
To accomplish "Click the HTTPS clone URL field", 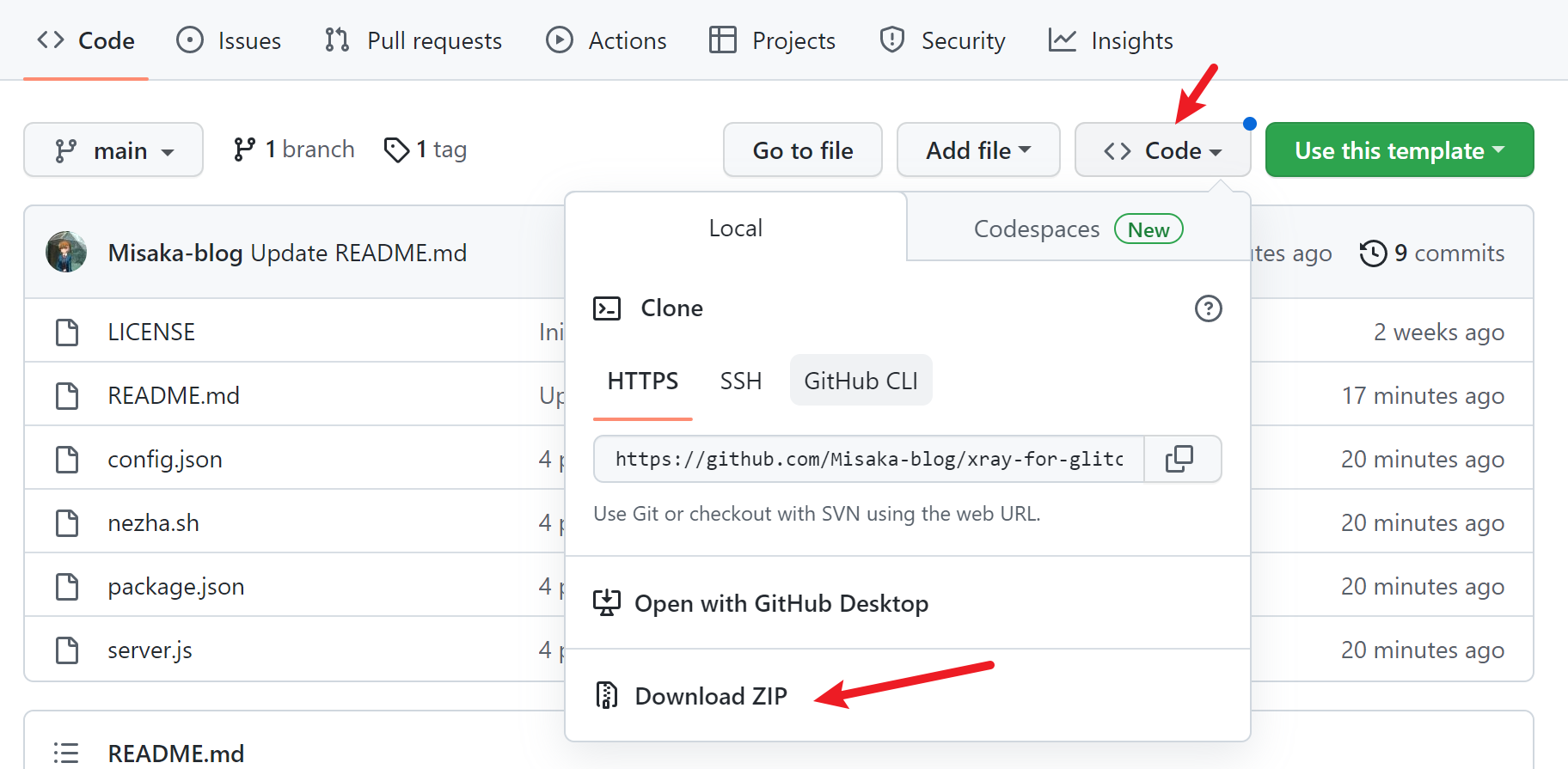I will pyautogui.click(x=868, y=459).
